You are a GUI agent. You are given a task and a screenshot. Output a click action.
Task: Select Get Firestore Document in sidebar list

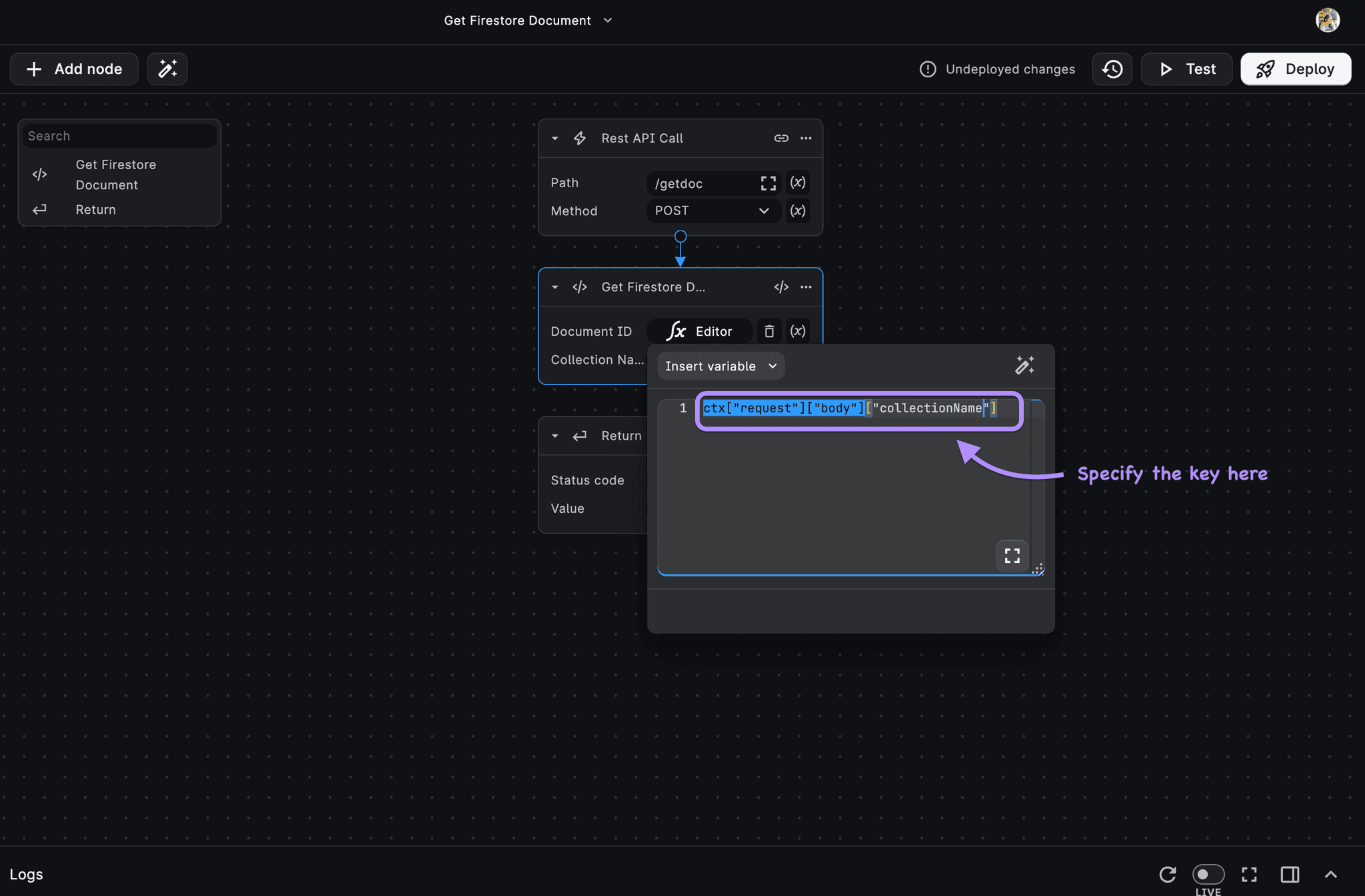(116, 175)
